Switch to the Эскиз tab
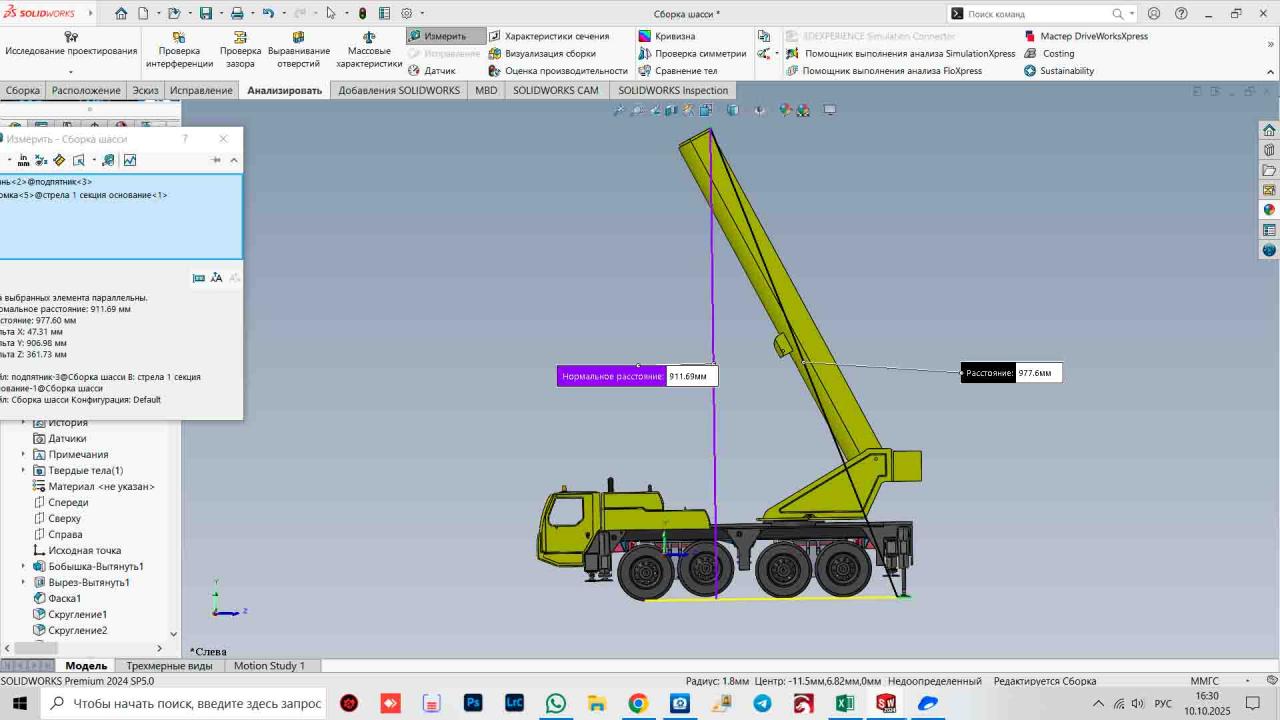The height and width of the screenshot is (720, 1280). tap(145, 90)
